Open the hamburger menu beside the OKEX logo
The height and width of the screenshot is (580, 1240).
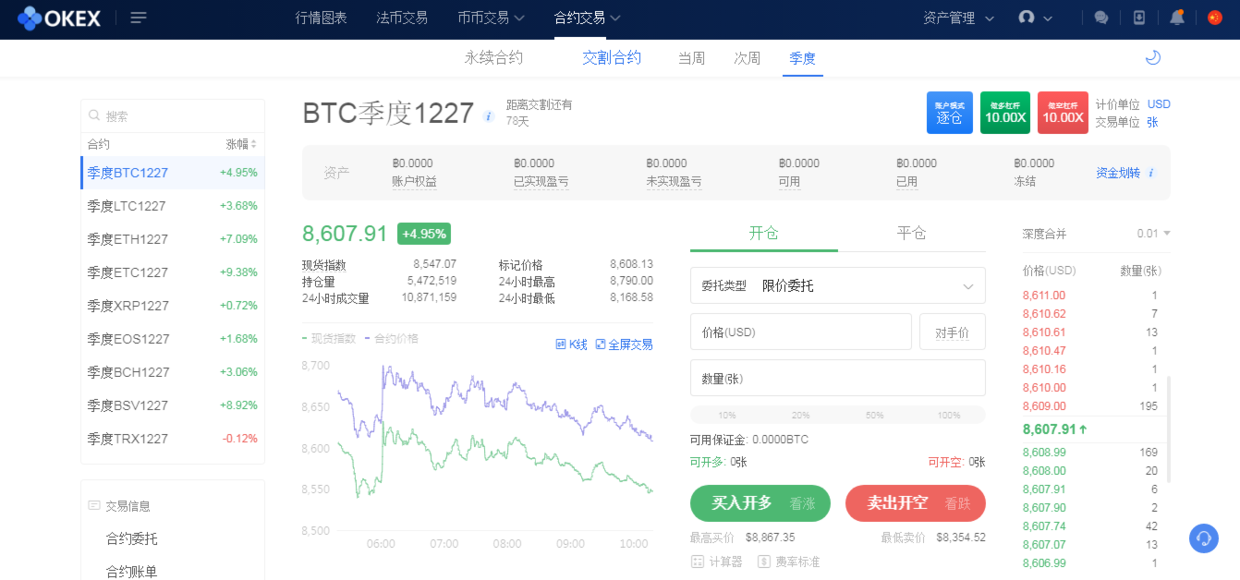[139, 18]
